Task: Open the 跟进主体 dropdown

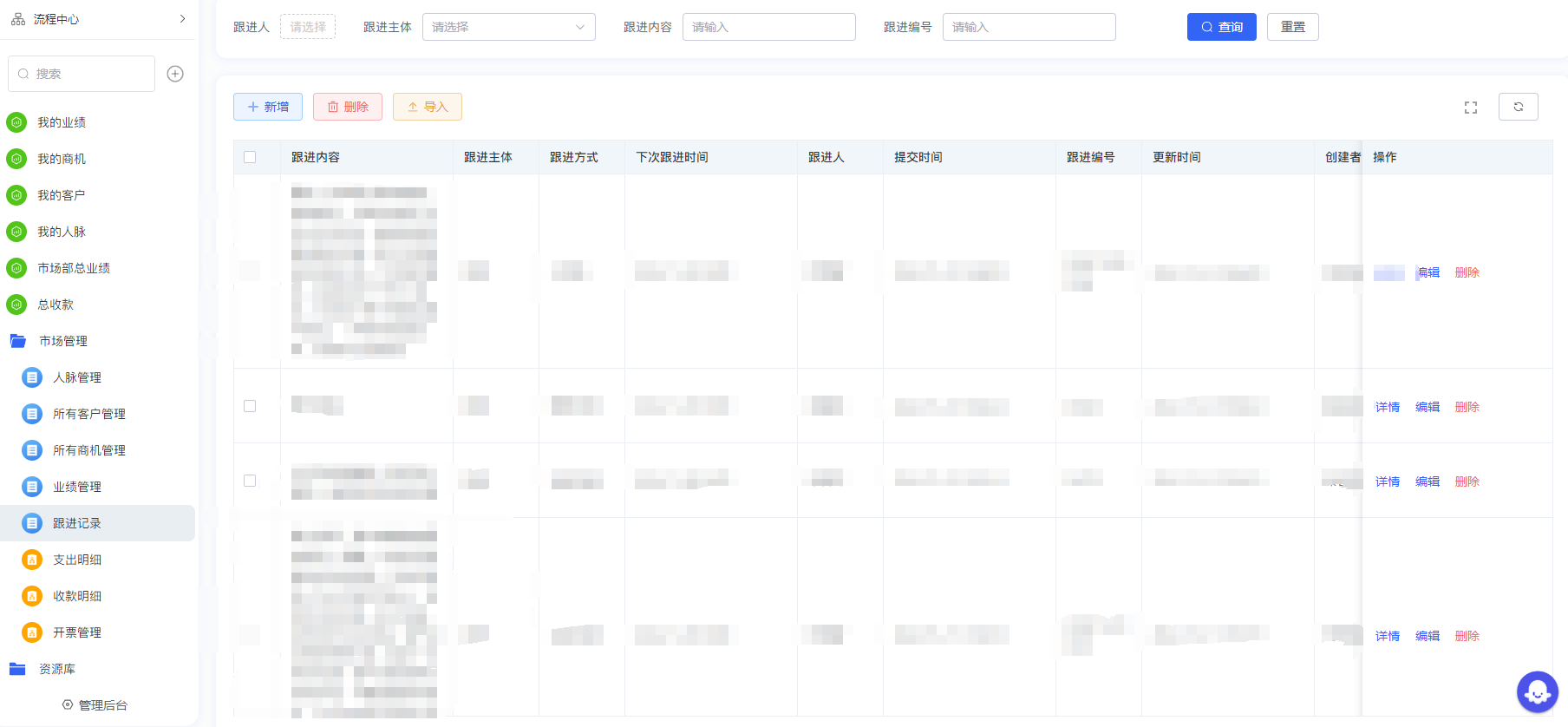Action: [509, 27]
